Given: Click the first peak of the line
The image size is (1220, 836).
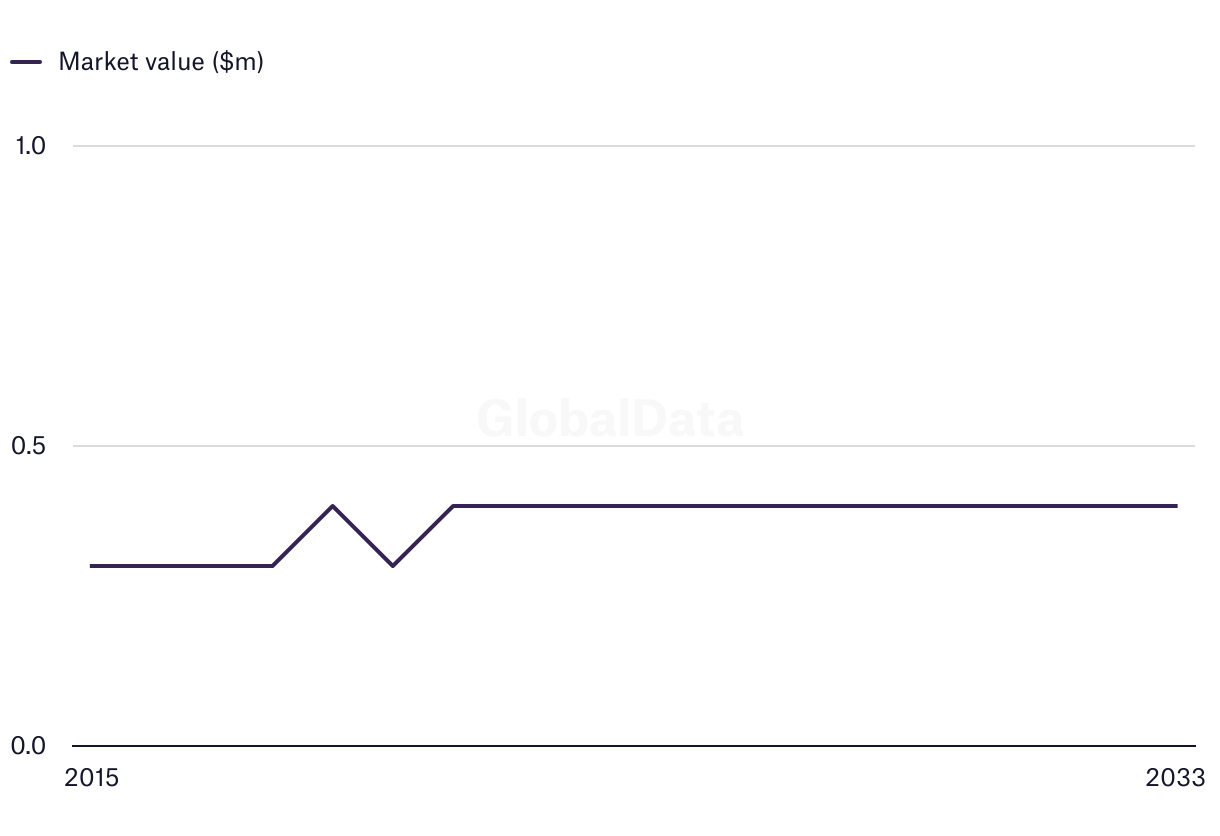Looking at the screenshot, I should coord(332,506).
